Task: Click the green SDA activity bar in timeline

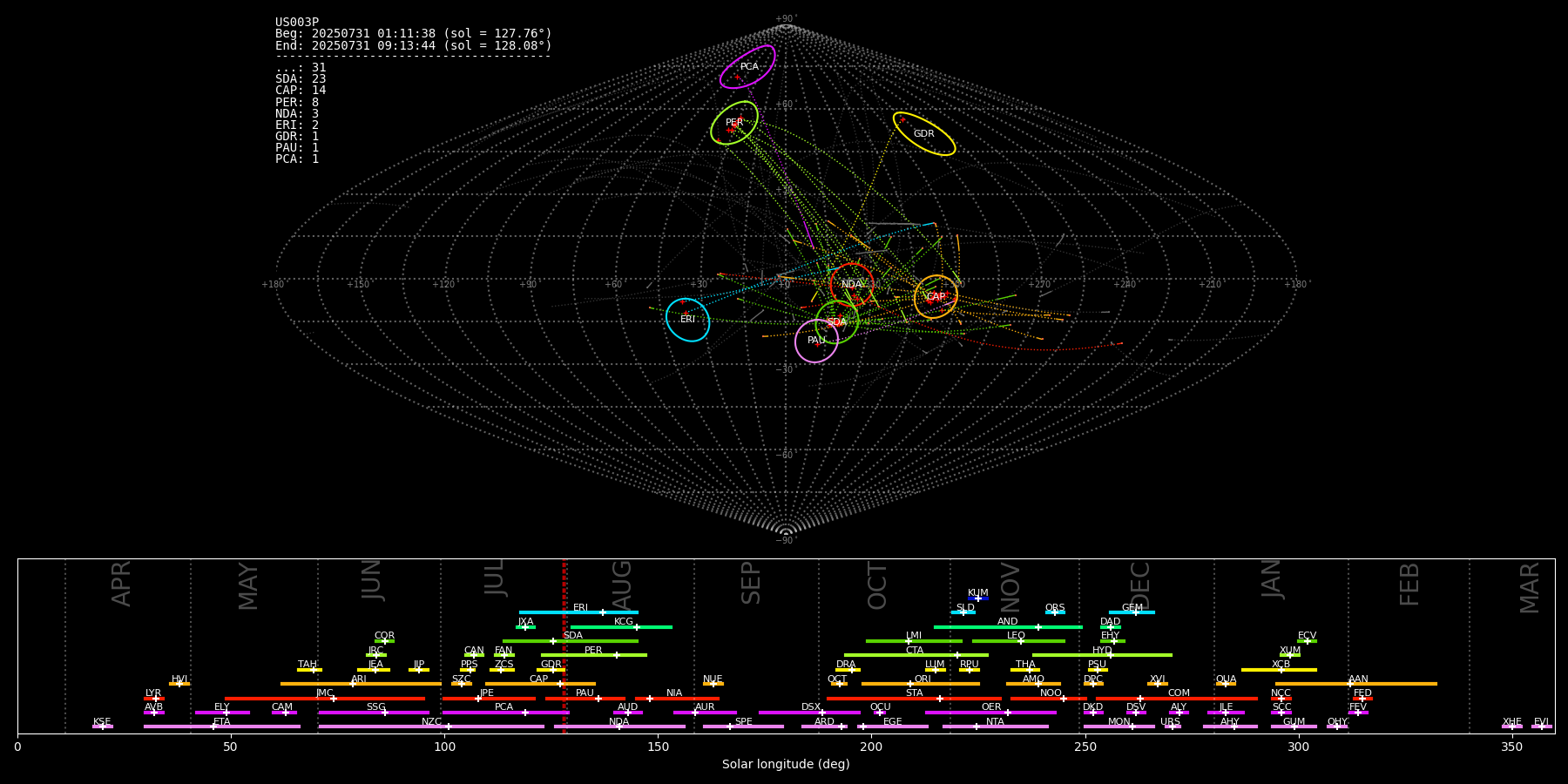Action: point(571,641)
